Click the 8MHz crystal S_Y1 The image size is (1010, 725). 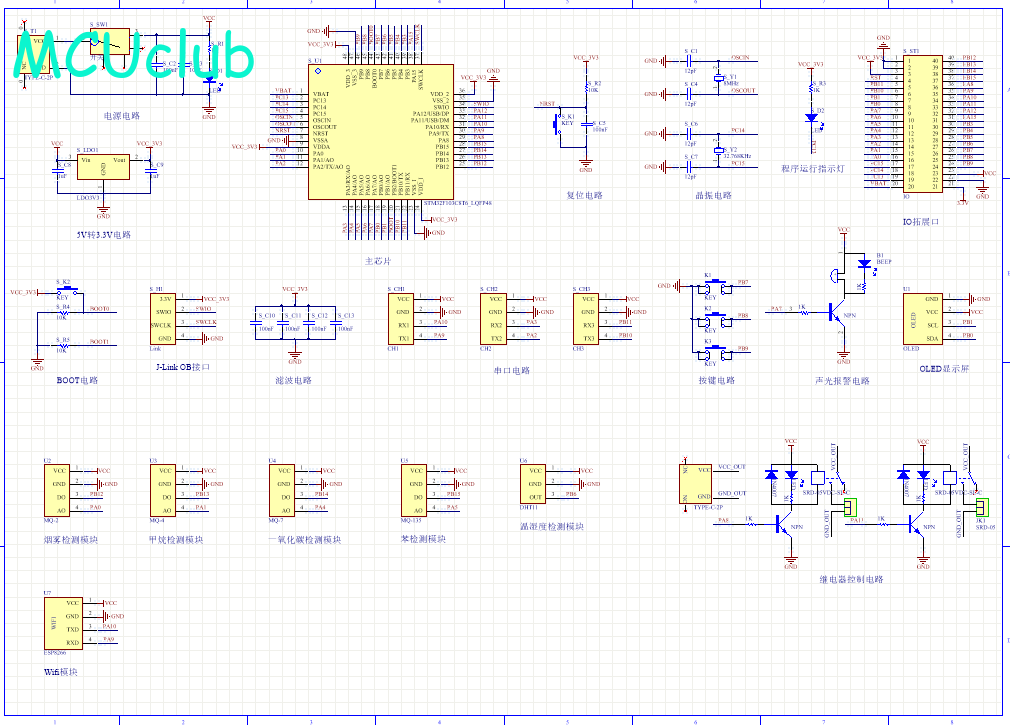[719, 79]
